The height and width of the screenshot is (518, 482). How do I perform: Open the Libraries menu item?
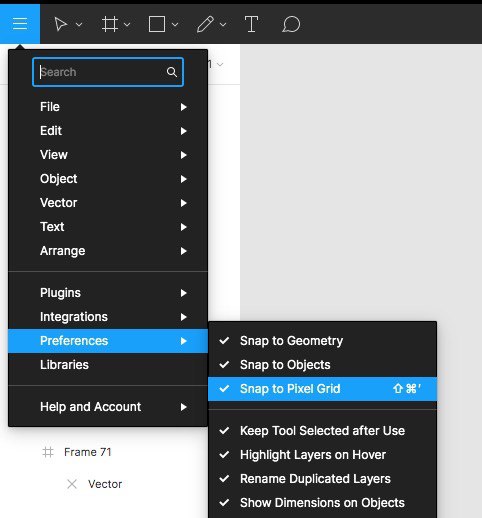pos(108,365)
